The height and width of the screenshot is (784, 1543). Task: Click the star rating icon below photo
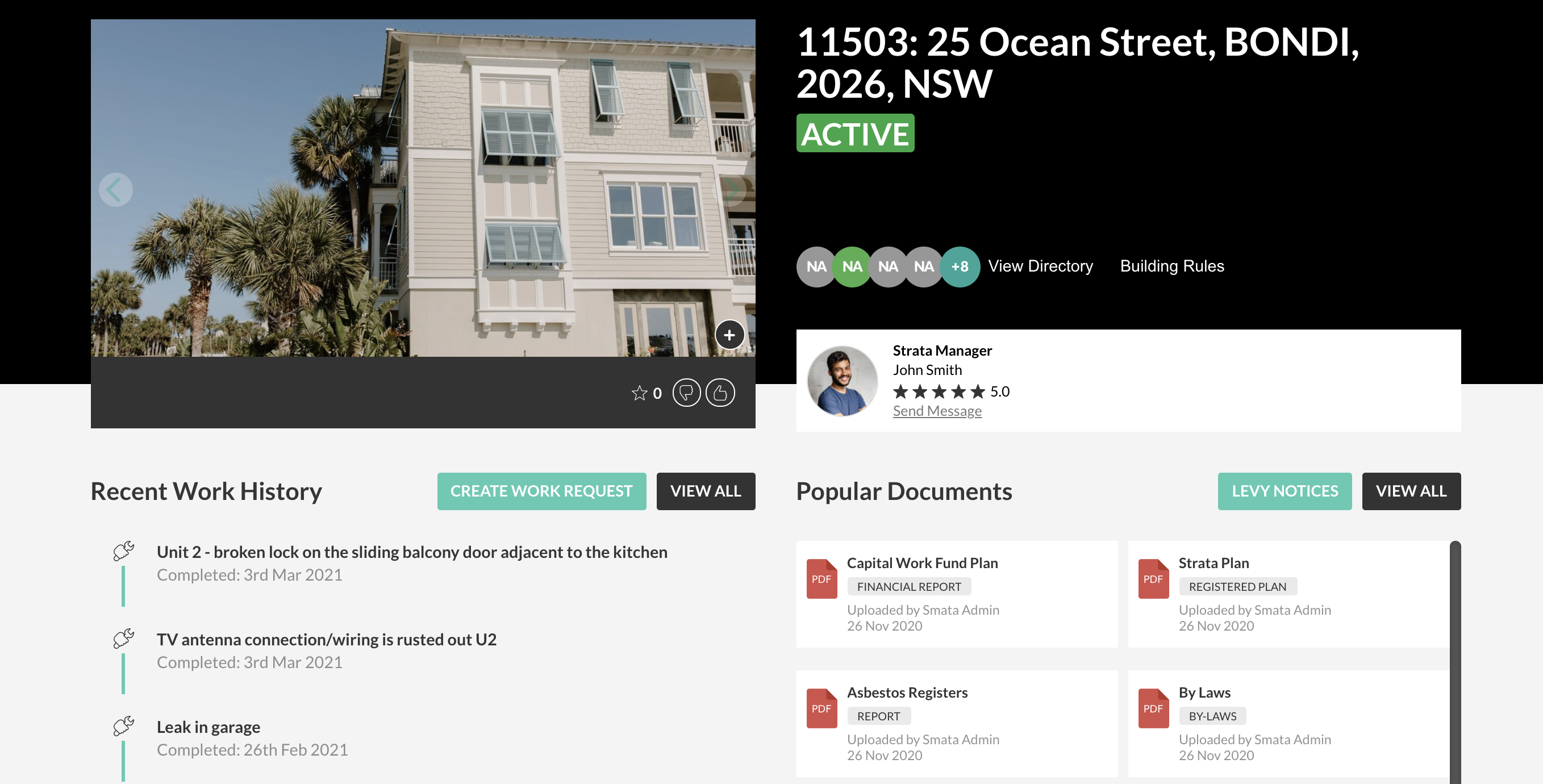tap(639, 393)
